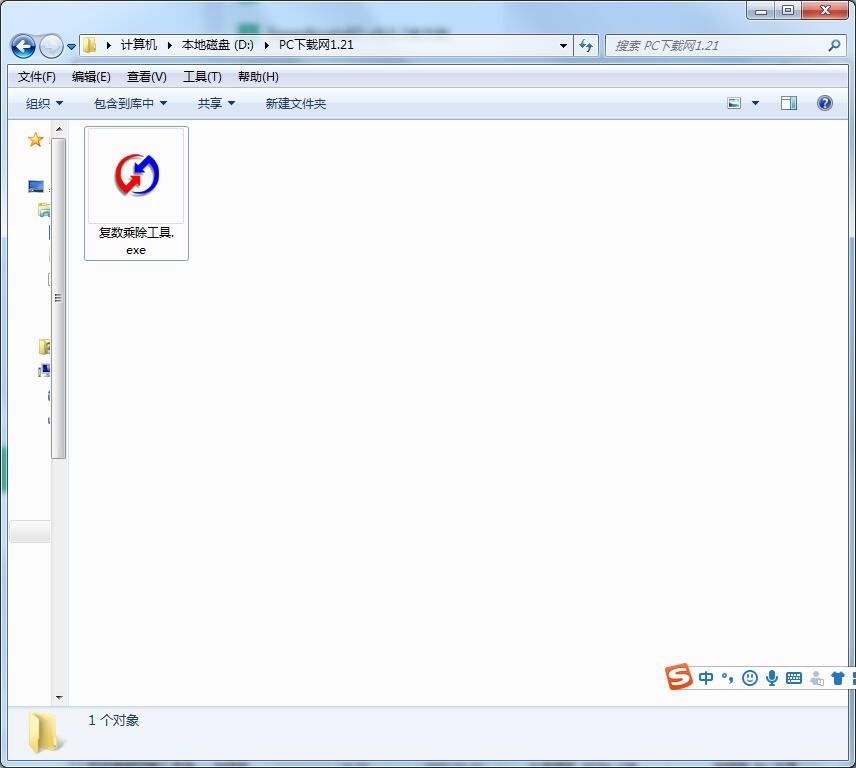Screen dimensions: 856x768
Task: Open the 帮助(H) menu
Action: click(x=258, y=77)
